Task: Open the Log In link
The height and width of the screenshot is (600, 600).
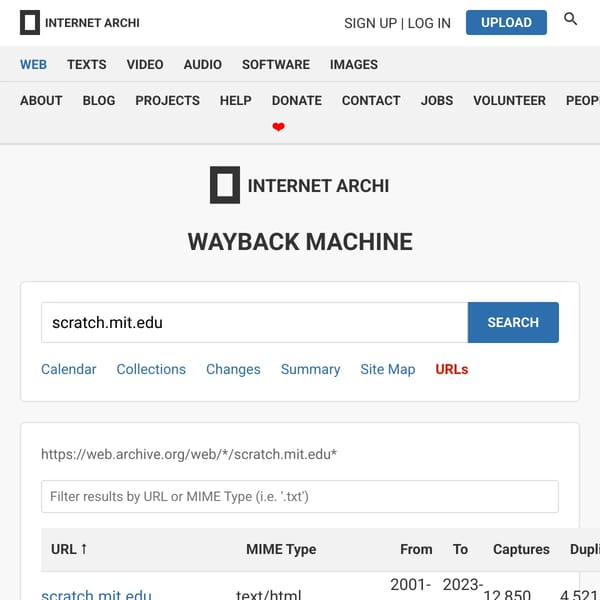Action: click(429, 23)
